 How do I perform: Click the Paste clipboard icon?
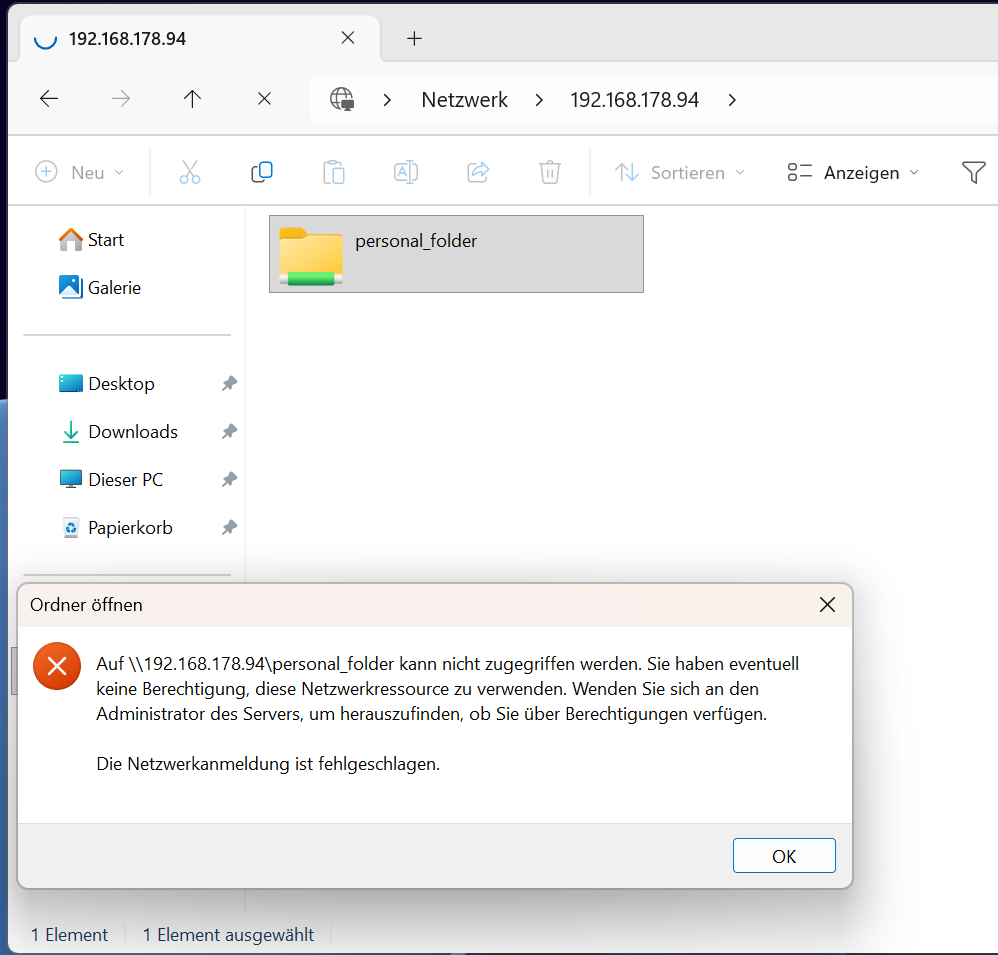pyautogui.click(x=334, y=173)
